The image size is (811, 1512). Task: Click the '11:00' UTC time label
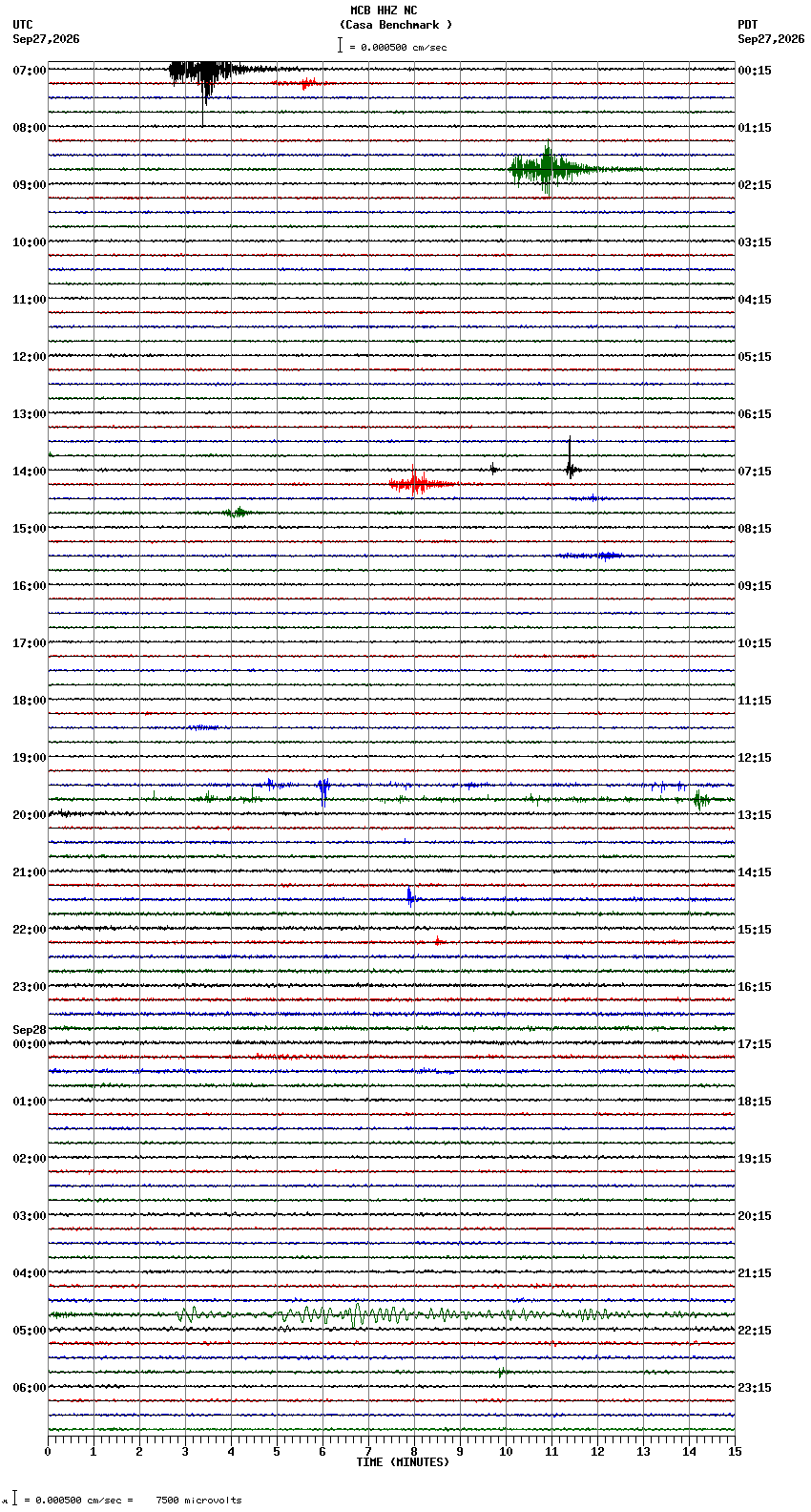30,300
